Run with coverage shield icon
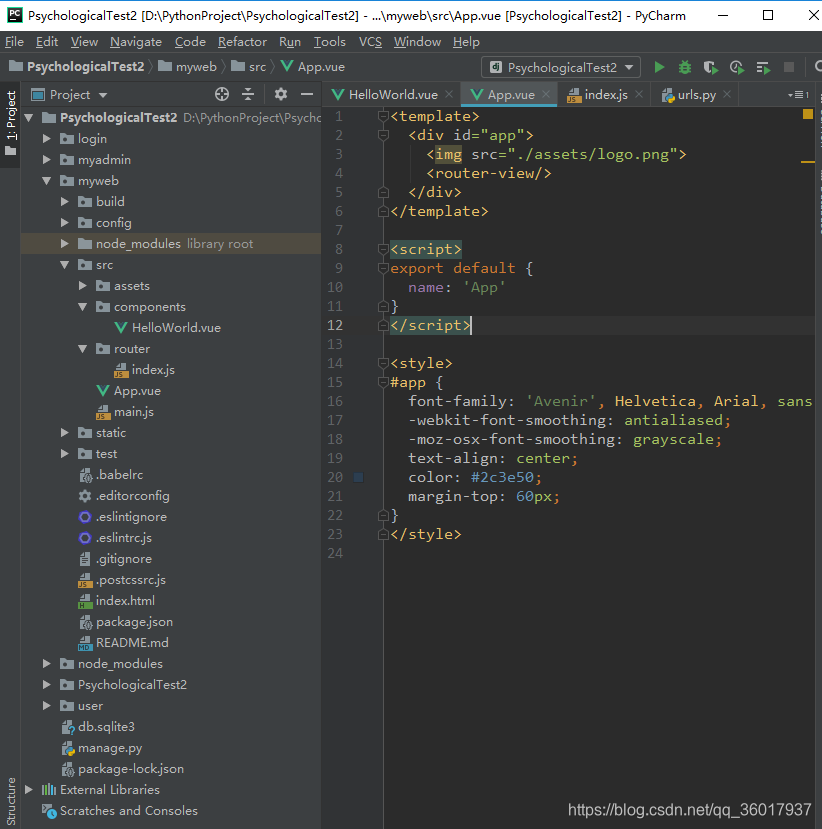This screenshot has width=822, height=829. tap(710, 67)
